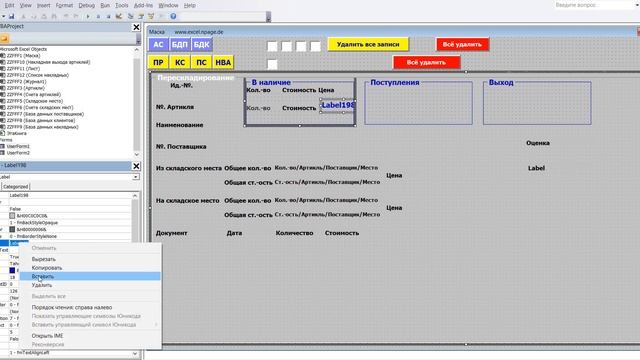Viewport: 640px width, 360px height.
Task: Run the macro with the play icon
Action: [88, 16]
